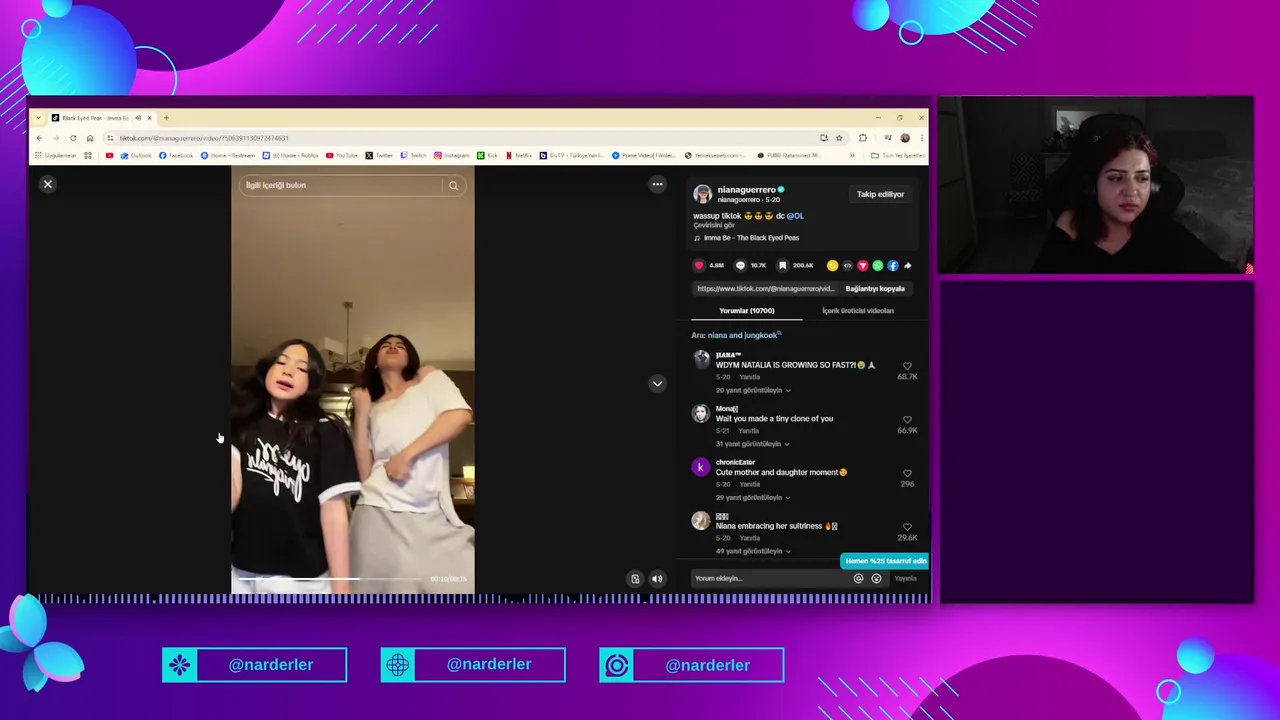Open the Uygulamalar apps shortcut
This screenshot has width=1280, height=720.
coord(55,155)
